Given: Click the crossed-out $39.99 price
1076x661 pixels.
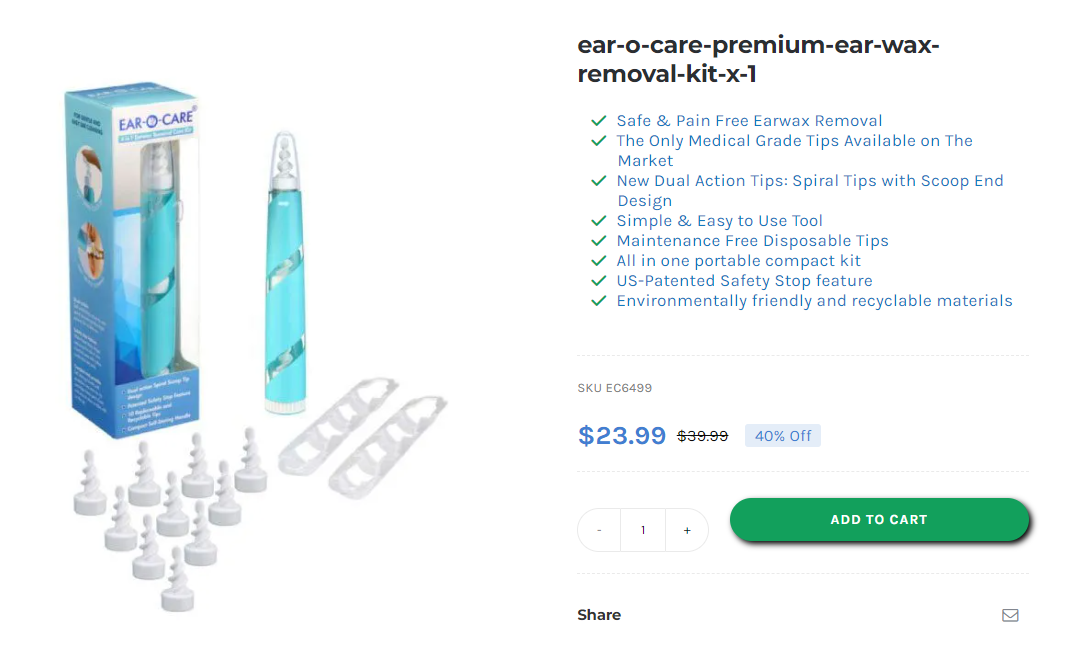Looking at the screenshot, I should (x=702, y=436).
